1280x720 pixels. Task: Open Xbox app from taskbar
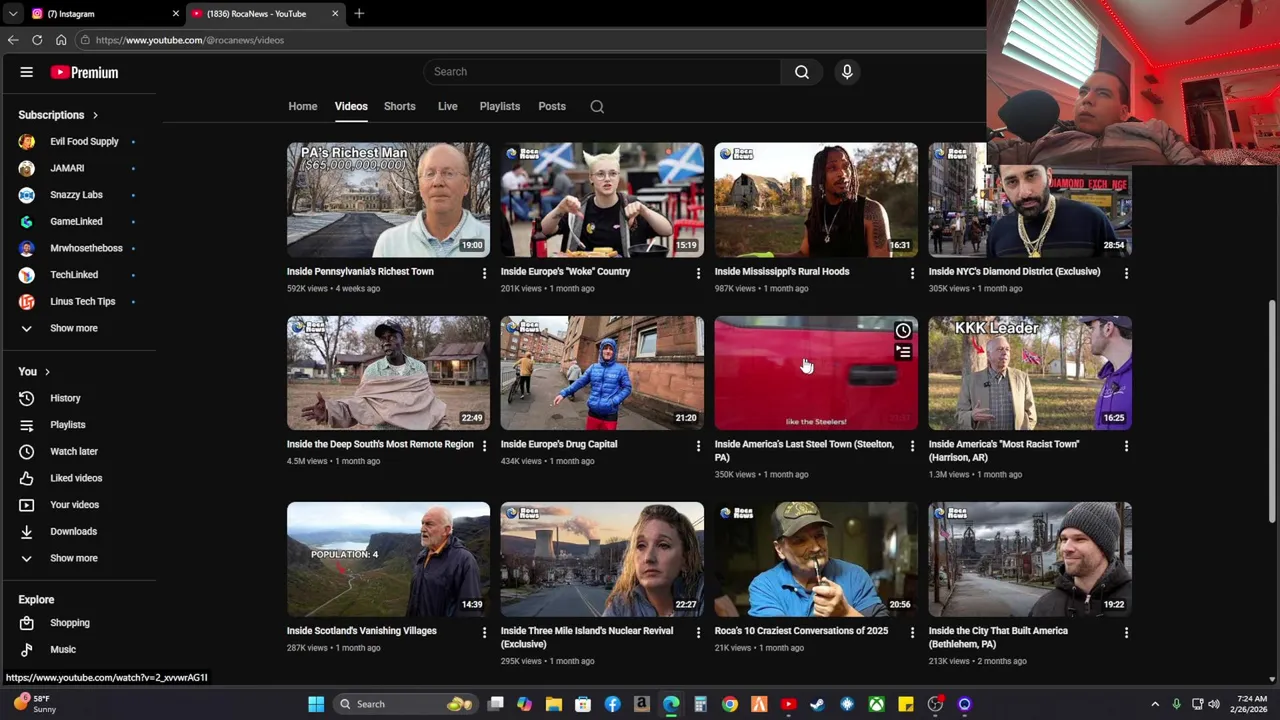coord(876,704)
